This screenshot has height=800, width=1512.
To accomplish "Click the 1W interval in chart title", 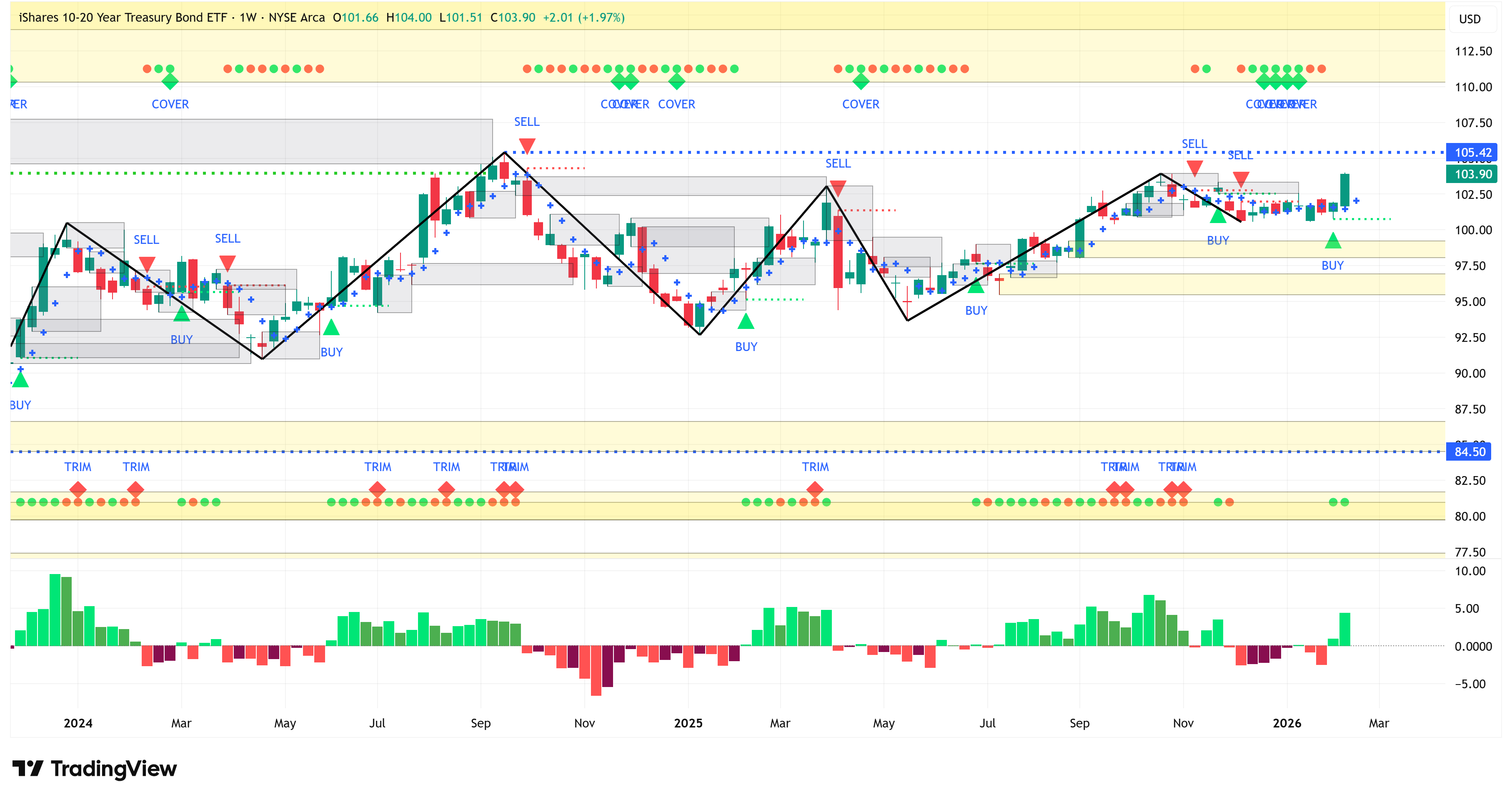I will click(x=248, y=18).
